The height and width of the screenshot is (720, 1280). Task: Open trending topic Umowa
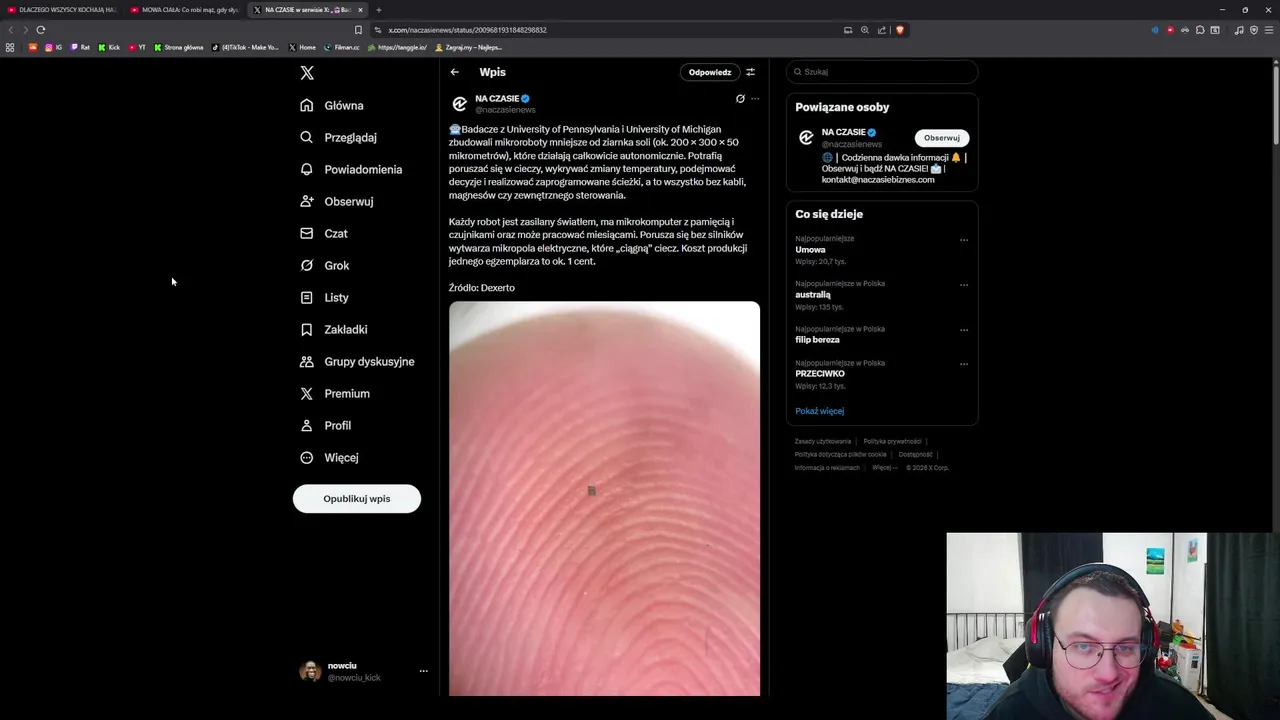pos(810,249)
